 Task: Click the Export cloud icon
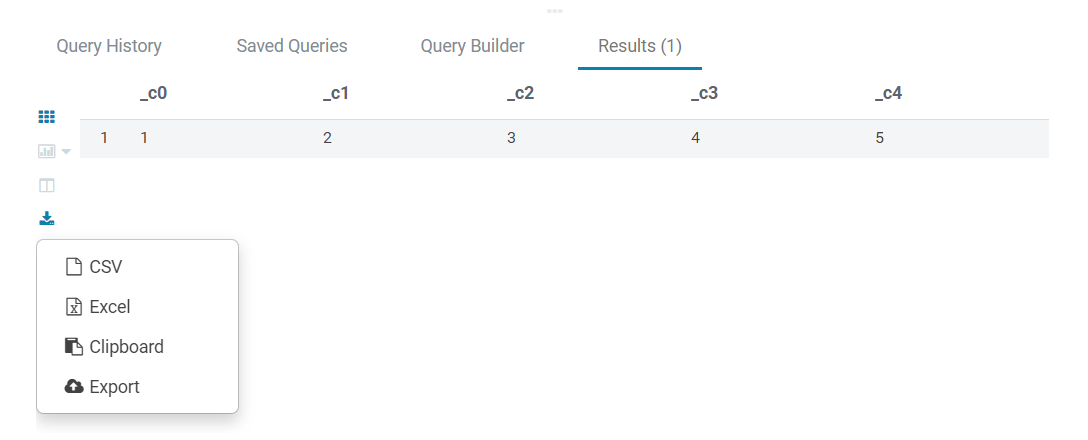point(74,387)
